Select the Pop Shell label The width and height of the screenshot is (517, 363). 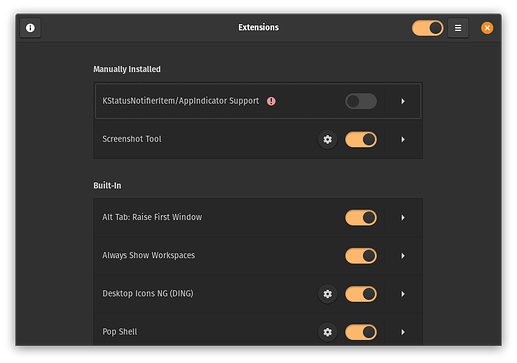coord(120,332)
